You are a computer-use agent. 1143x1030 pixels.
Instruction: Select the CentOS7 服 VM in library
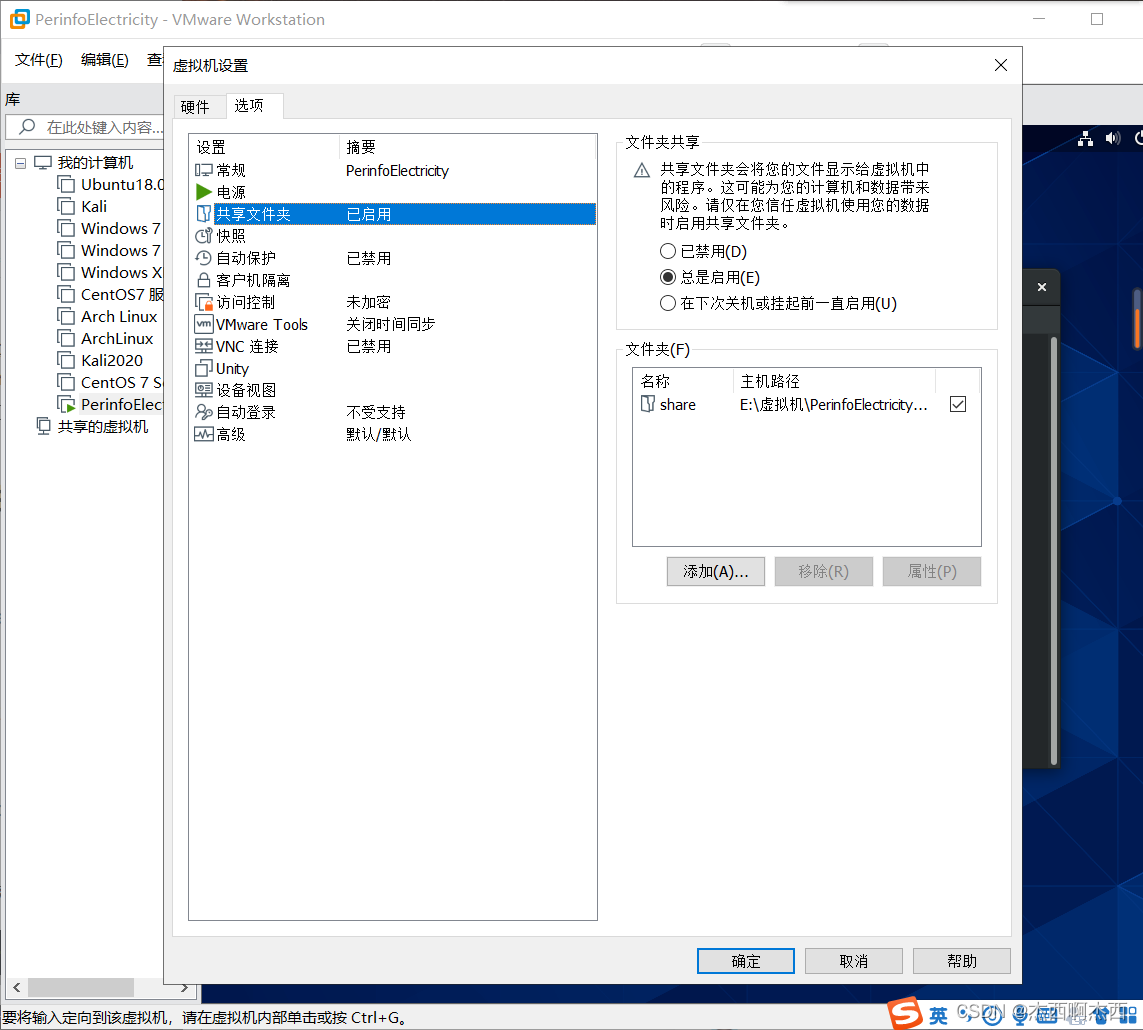click(122, 294)
